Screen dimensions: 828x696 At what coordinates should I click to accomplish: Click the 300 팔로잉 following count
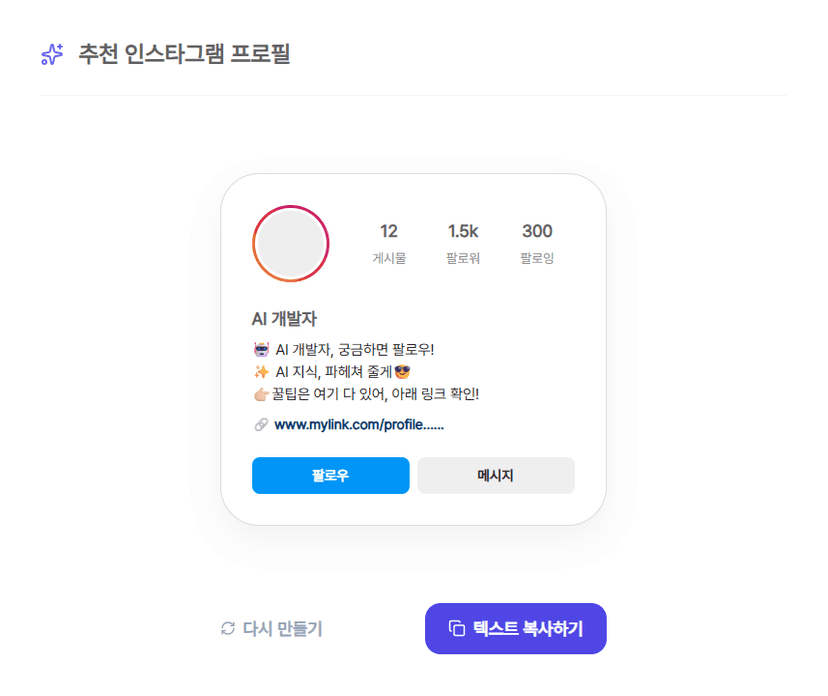click(537, 243)
